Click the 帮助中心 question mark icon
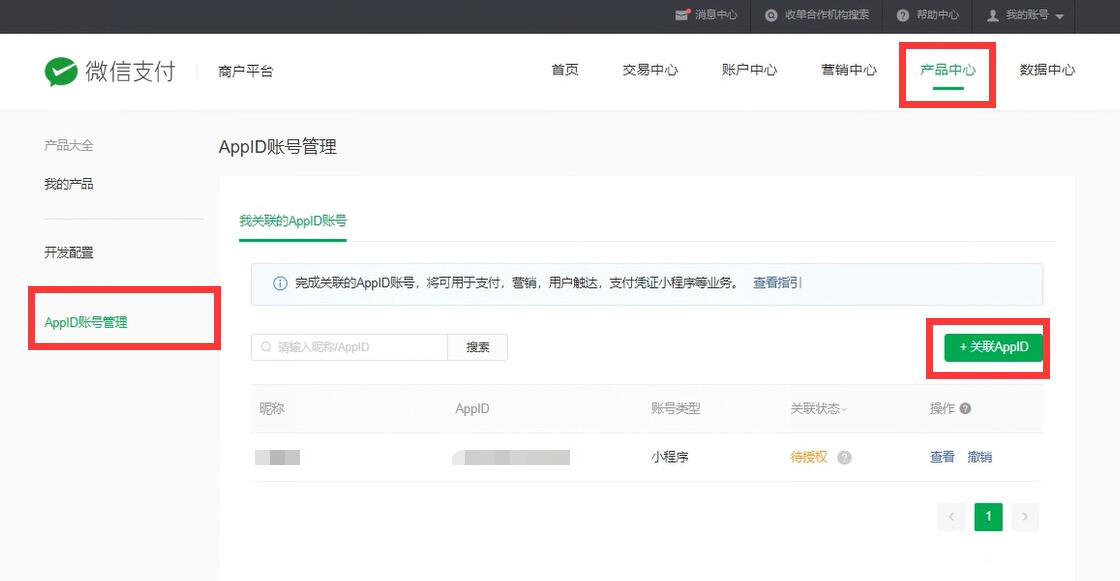Viewport: 1120px width, 581px height. [903, 15]
